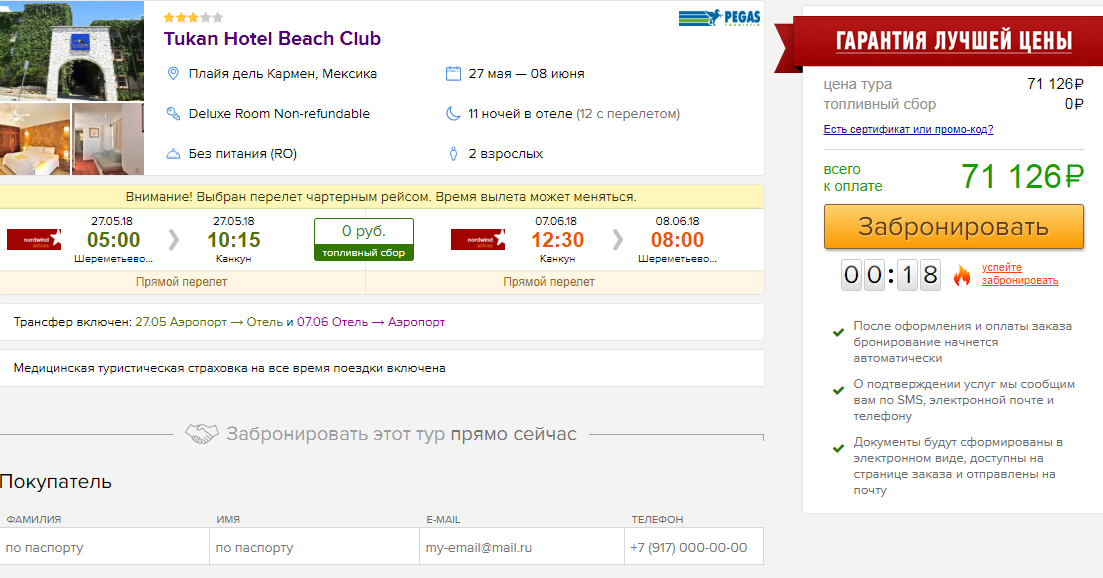Click the calendar dates icon
This screenshot has width=1103, height=578.
(x=453, y=74)
